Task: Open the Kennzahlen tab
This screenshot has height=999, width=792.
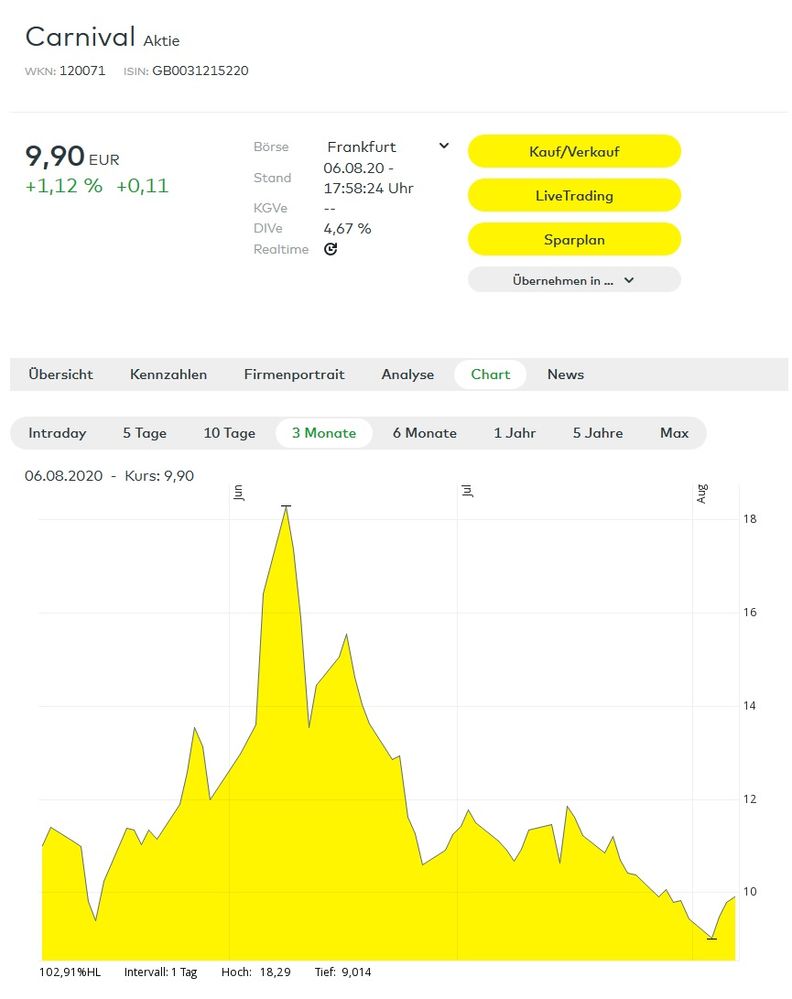Action: click(168, 374)
